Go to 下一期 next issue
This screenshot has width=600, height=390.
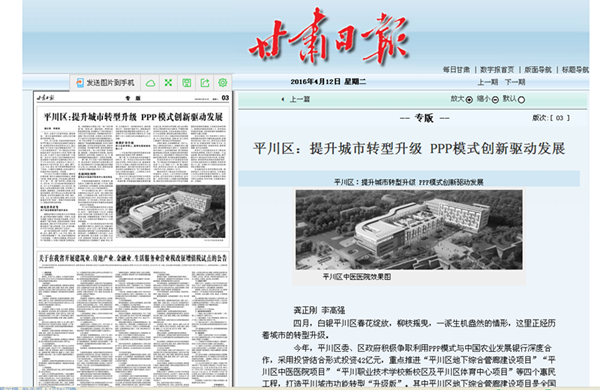click(x=515, y=82)
